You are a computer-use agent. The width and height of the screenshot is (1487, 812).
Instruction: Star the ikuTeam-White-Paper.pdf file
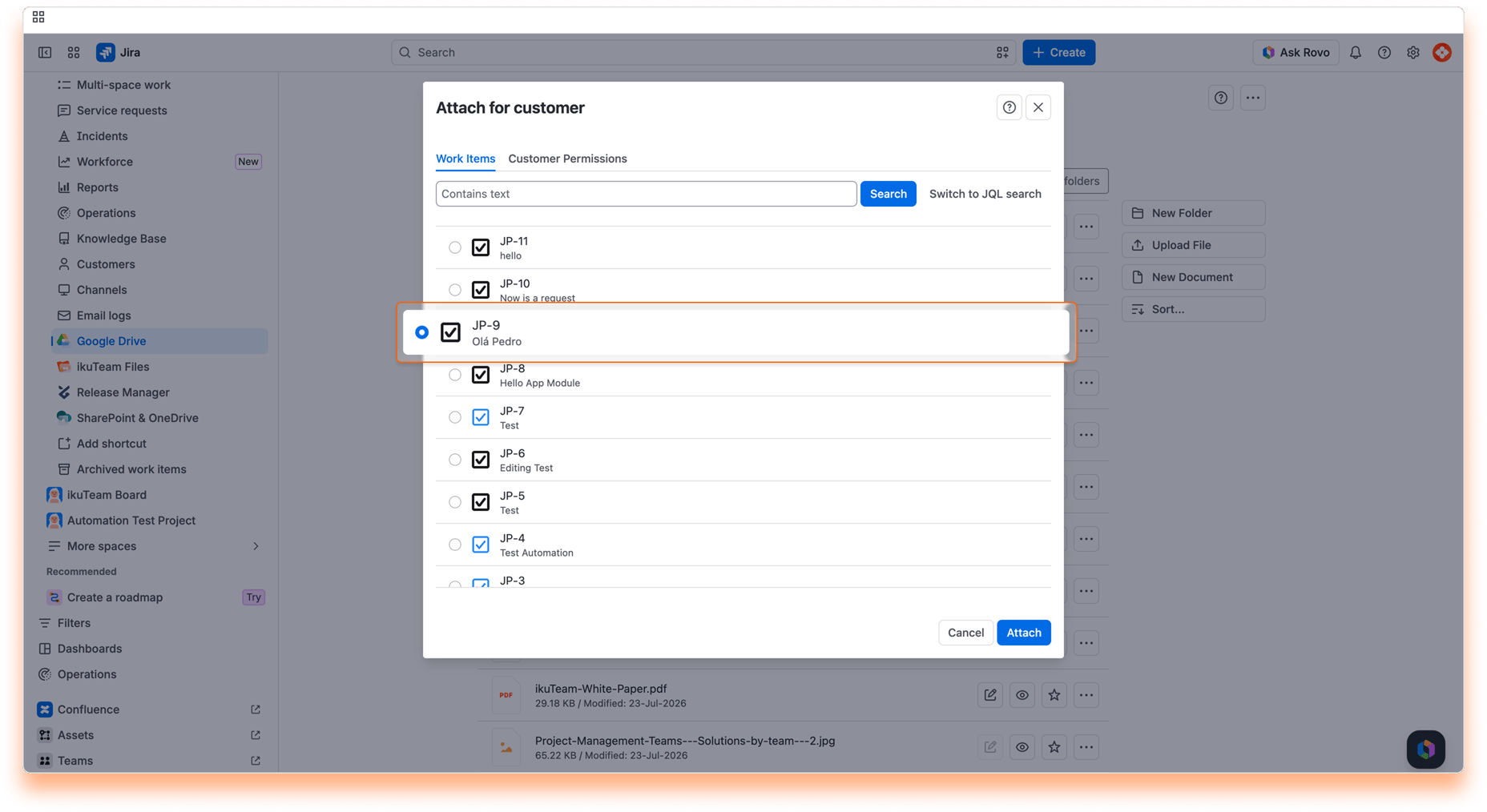(1054, 695)
